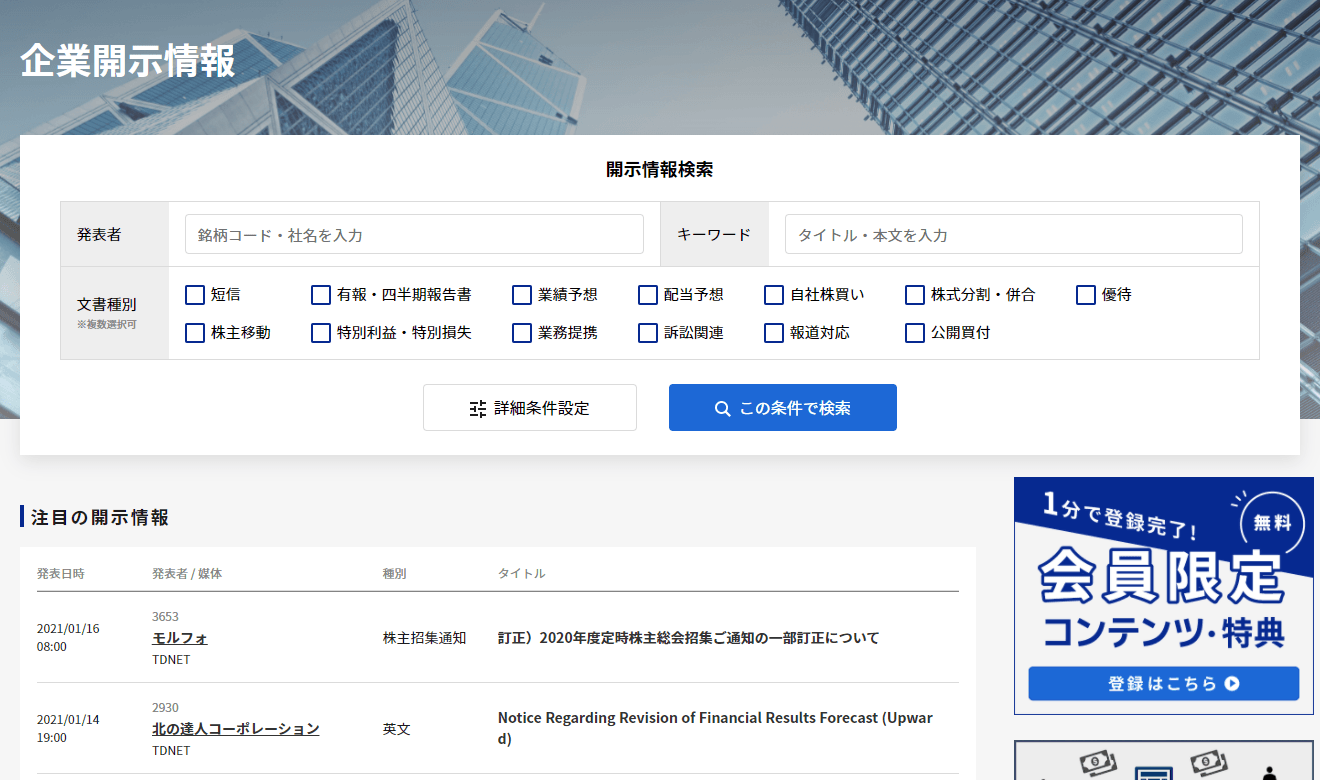Check the 株式分割・併合 option
Viewport: 1320px width, 780px height.
tap(915, 295)
